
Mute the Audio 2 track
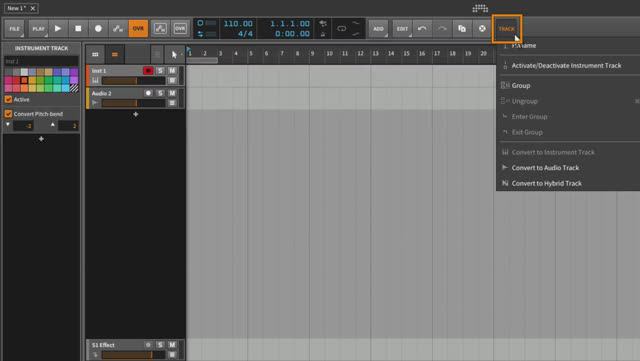coord(172,93)
